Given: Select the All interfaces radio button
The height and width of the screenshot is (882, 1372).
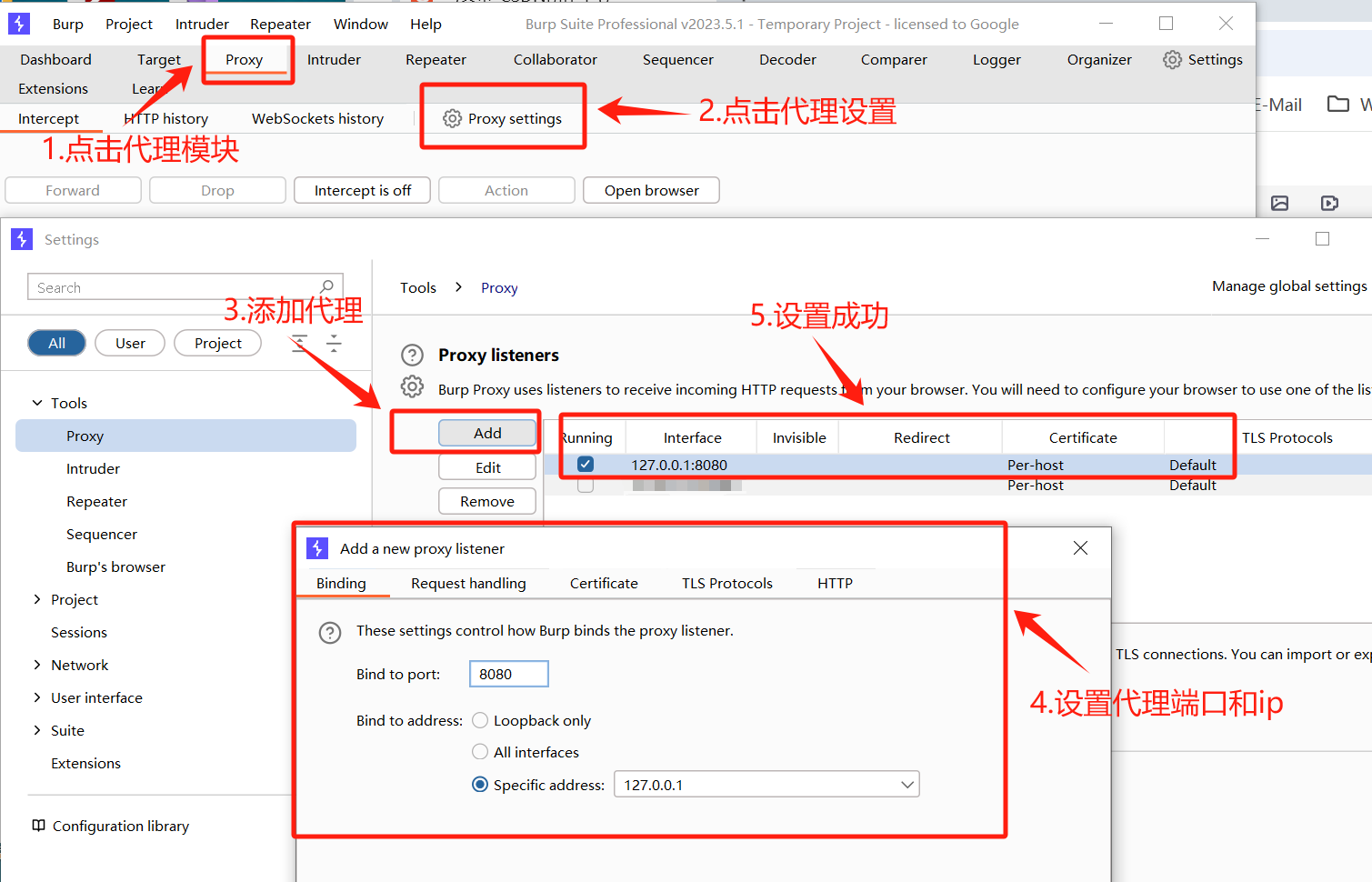Looking at the screenshot, I should click(x=480, y=751).
